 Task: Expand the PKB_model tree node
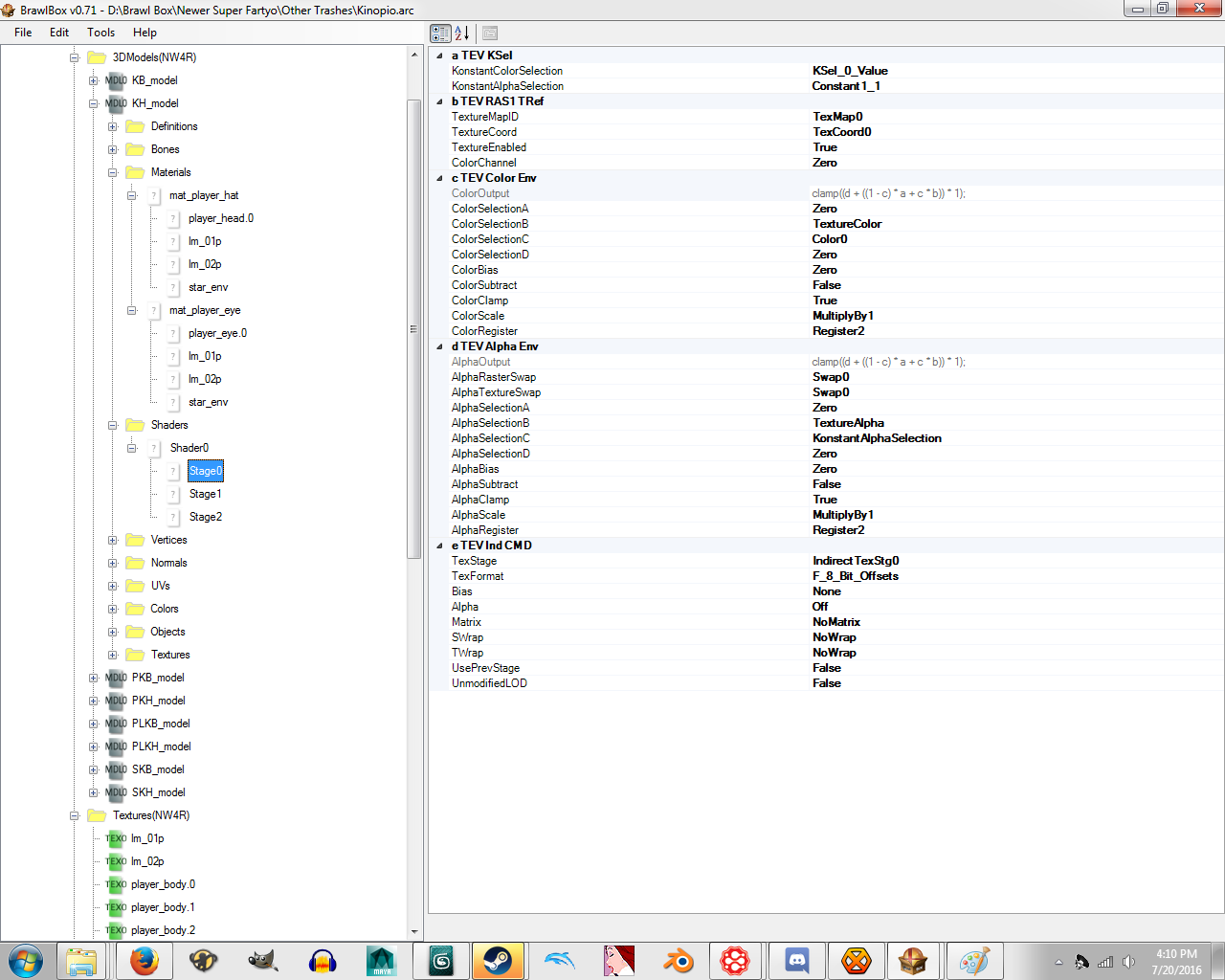pos(93,678)
